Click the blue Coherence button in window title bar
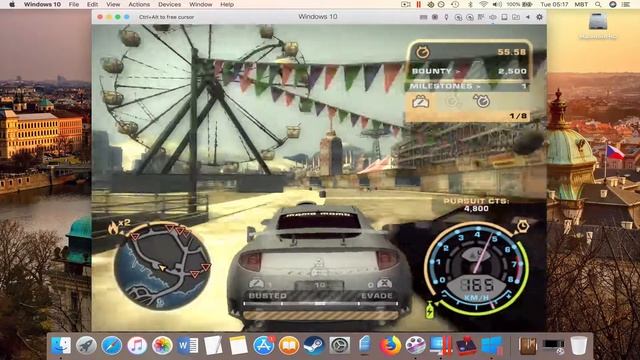Screen dimensions: 640x360 tap(127, 17)
